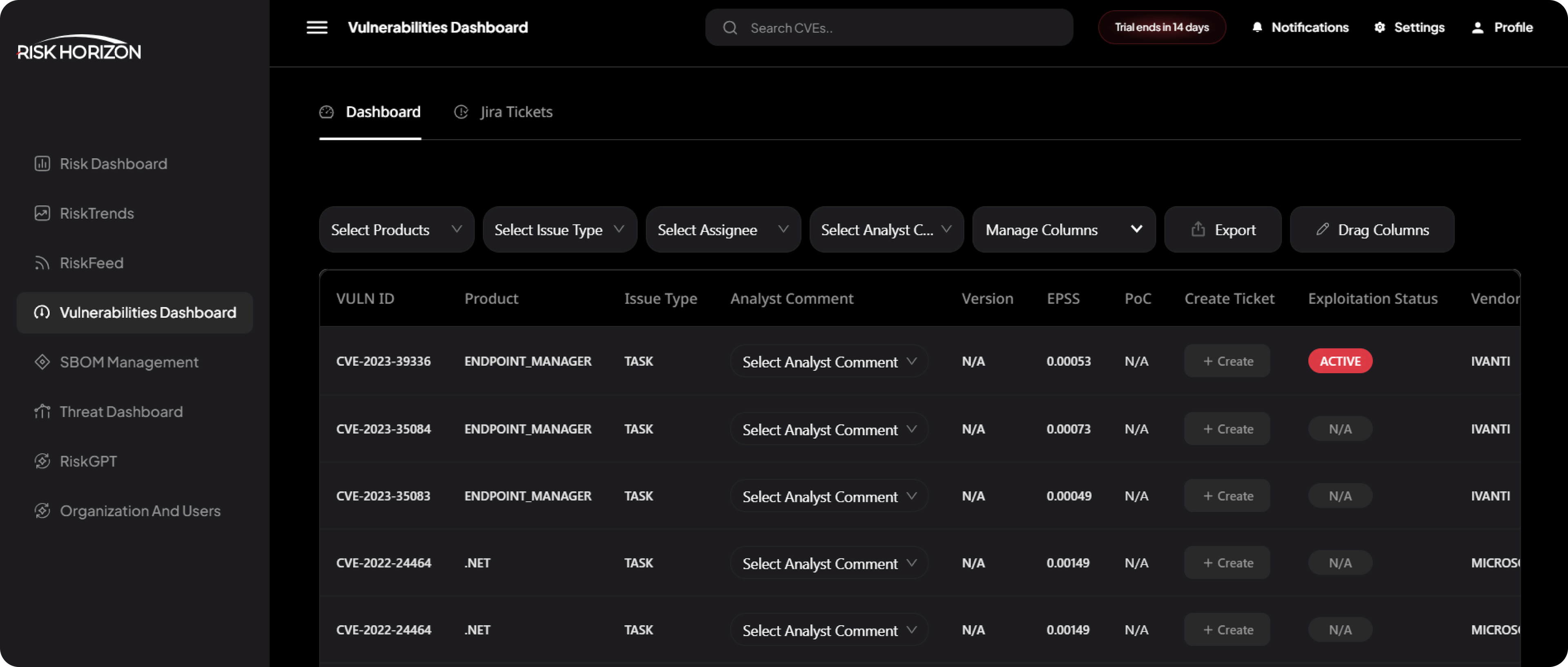Click the Profile user icon
This screenshot has height=667, width=1568.
click(x=1477, y=27)
